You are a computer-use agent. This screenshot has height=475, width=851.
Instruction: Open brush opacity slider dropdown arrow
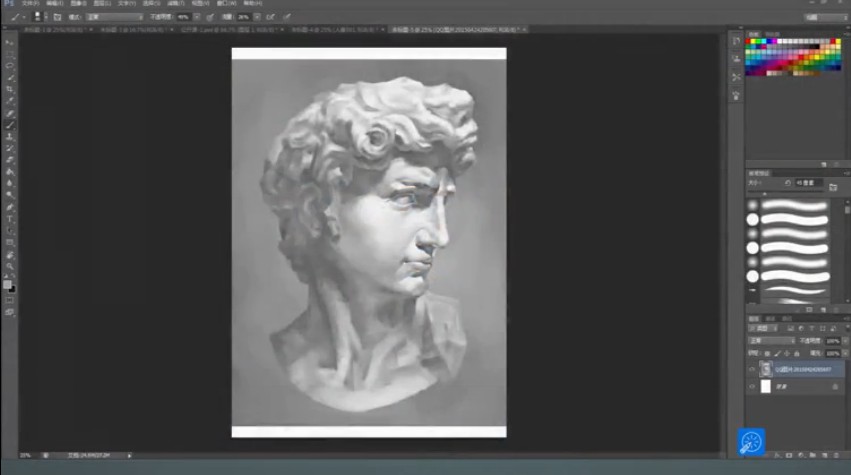(196, 17)
